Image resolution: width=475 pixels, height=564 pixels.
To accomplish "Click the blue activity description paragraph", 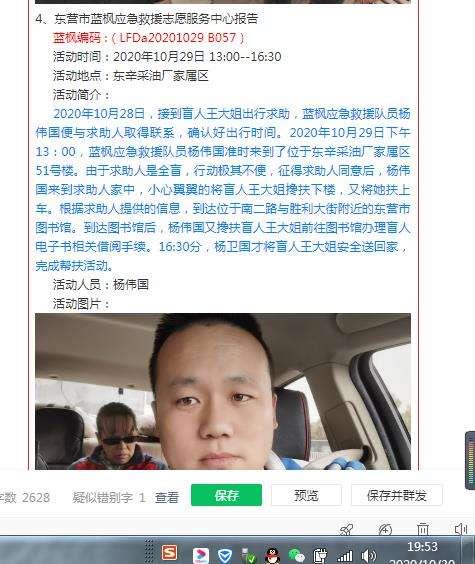I will pyautogui.click(x=223, y=190).
